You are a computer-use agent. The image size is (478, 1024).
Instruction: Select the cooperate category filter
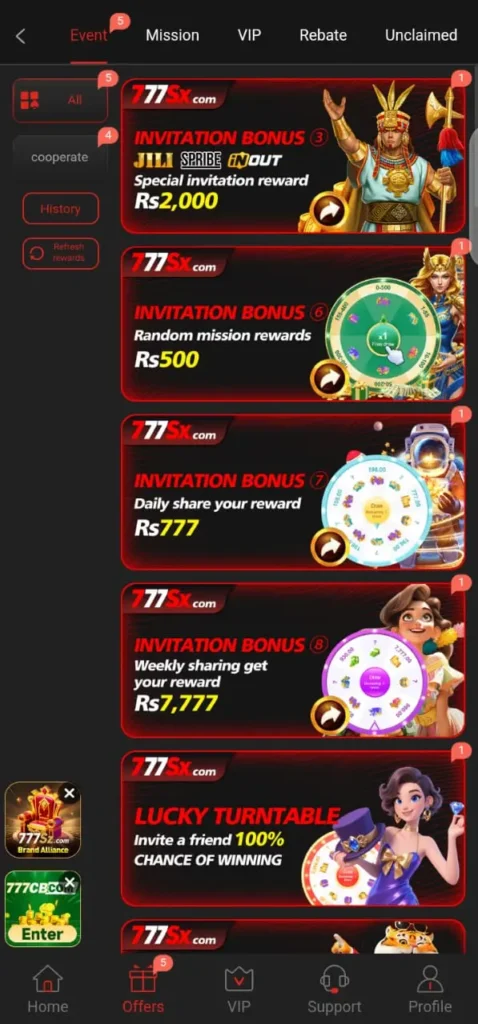tap(60, 157)
